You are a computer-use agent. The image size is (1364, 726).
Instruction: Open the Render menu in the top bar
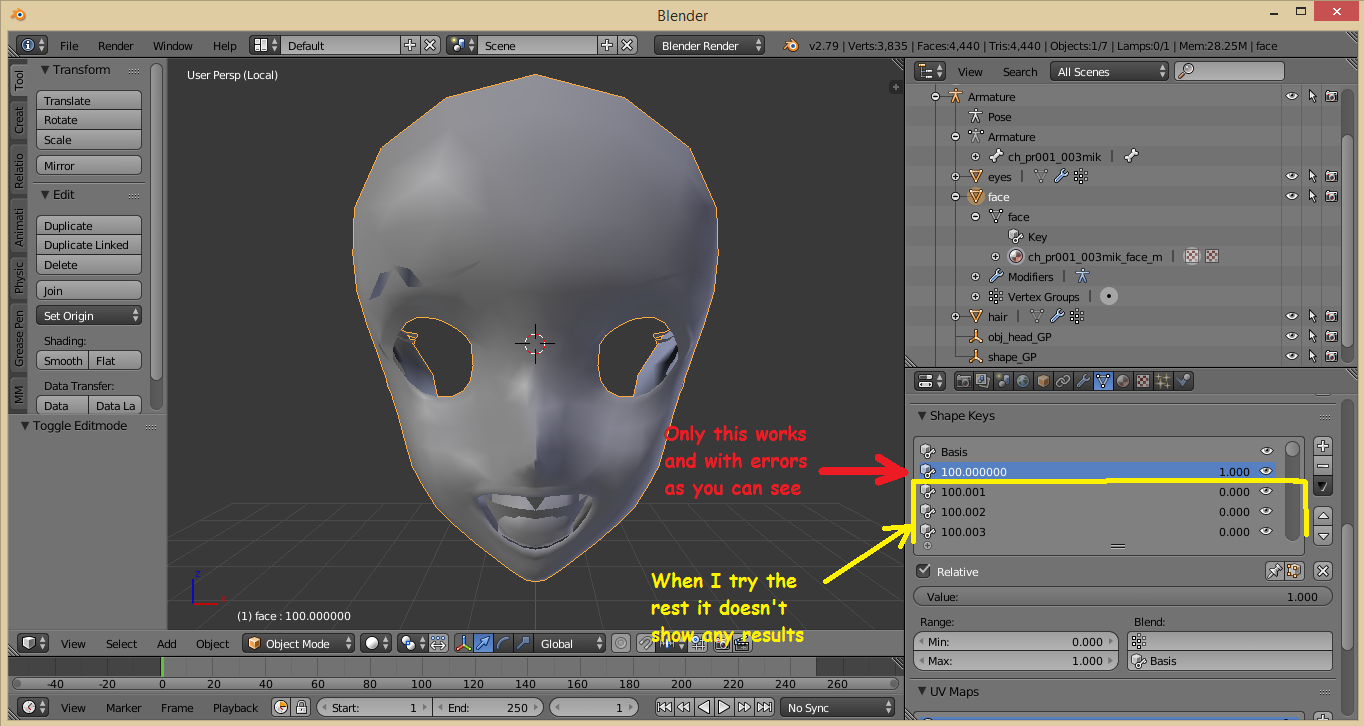tap(115, 45)
